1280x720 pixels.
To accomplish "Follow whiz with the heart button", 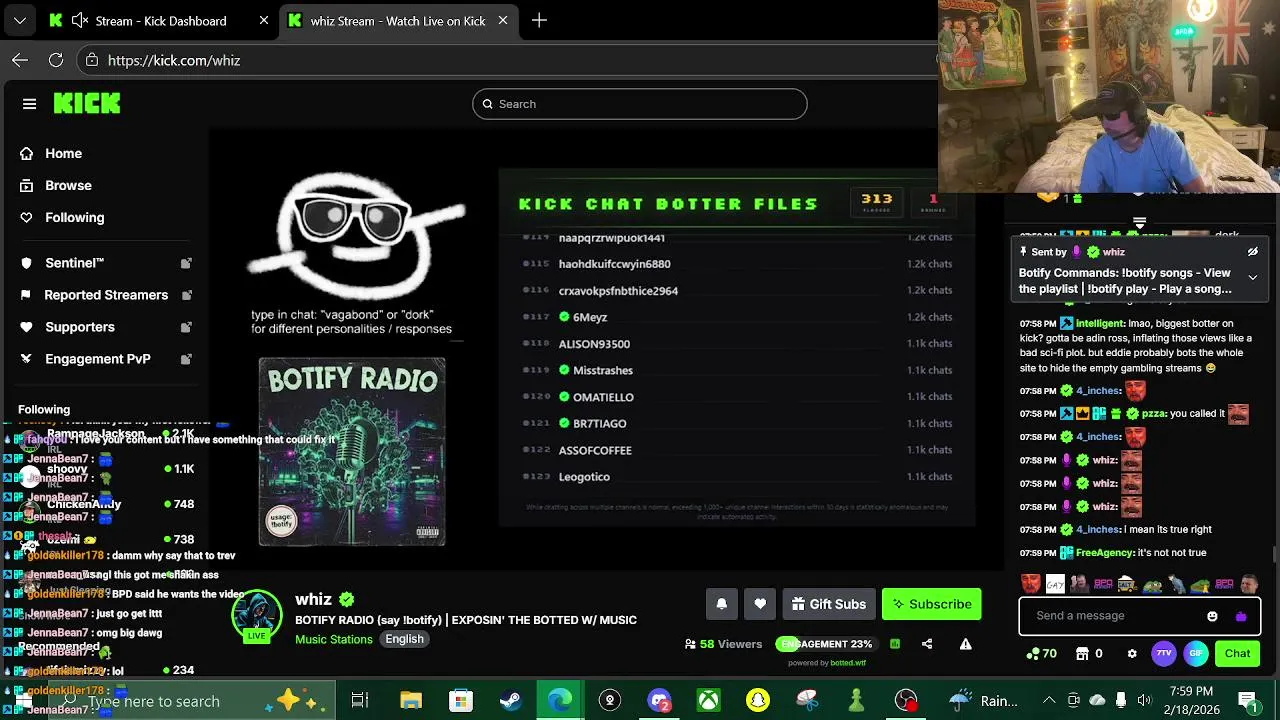I will (x=760, y=604).
